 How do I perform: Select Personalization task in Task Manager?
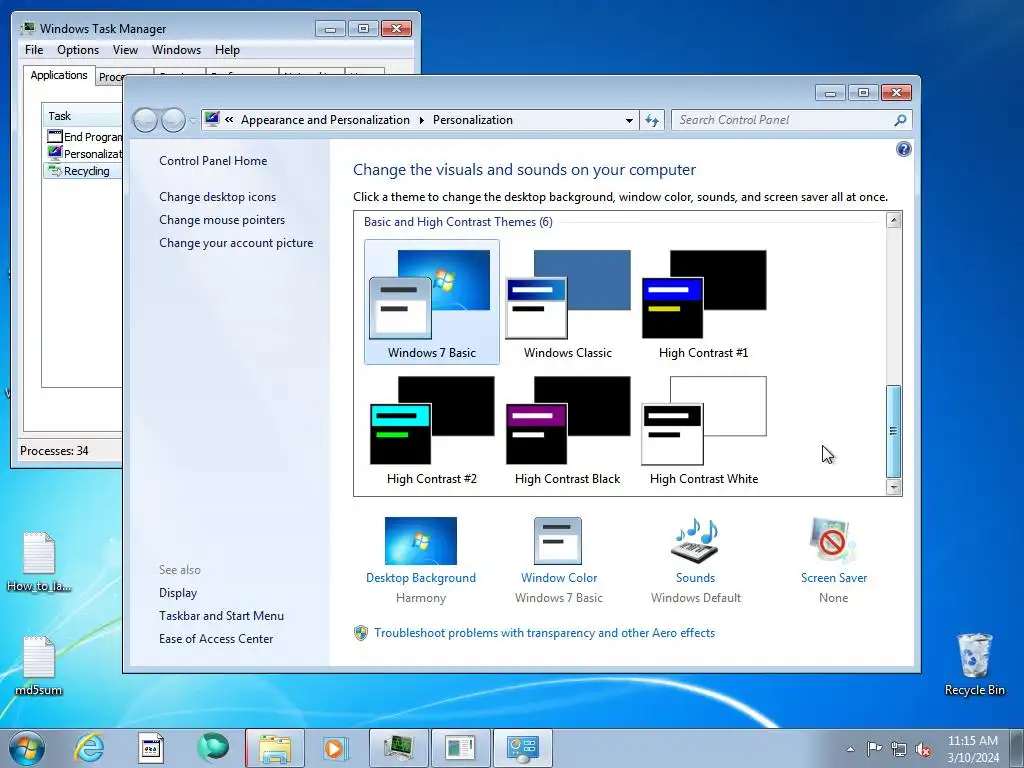click(84, 153)
